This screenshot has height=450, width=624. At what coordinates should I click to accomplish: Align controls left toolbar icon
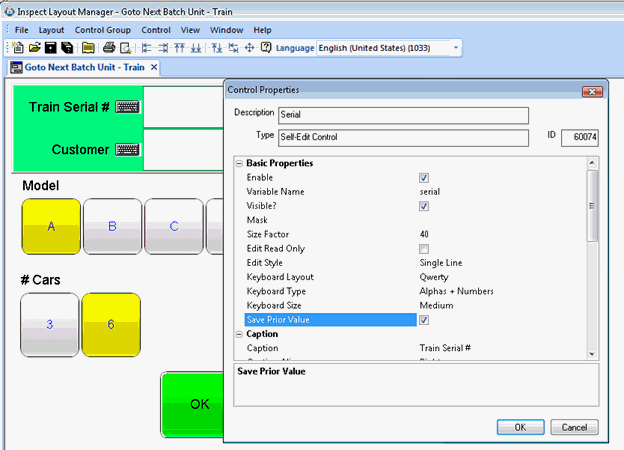(147, 48)
